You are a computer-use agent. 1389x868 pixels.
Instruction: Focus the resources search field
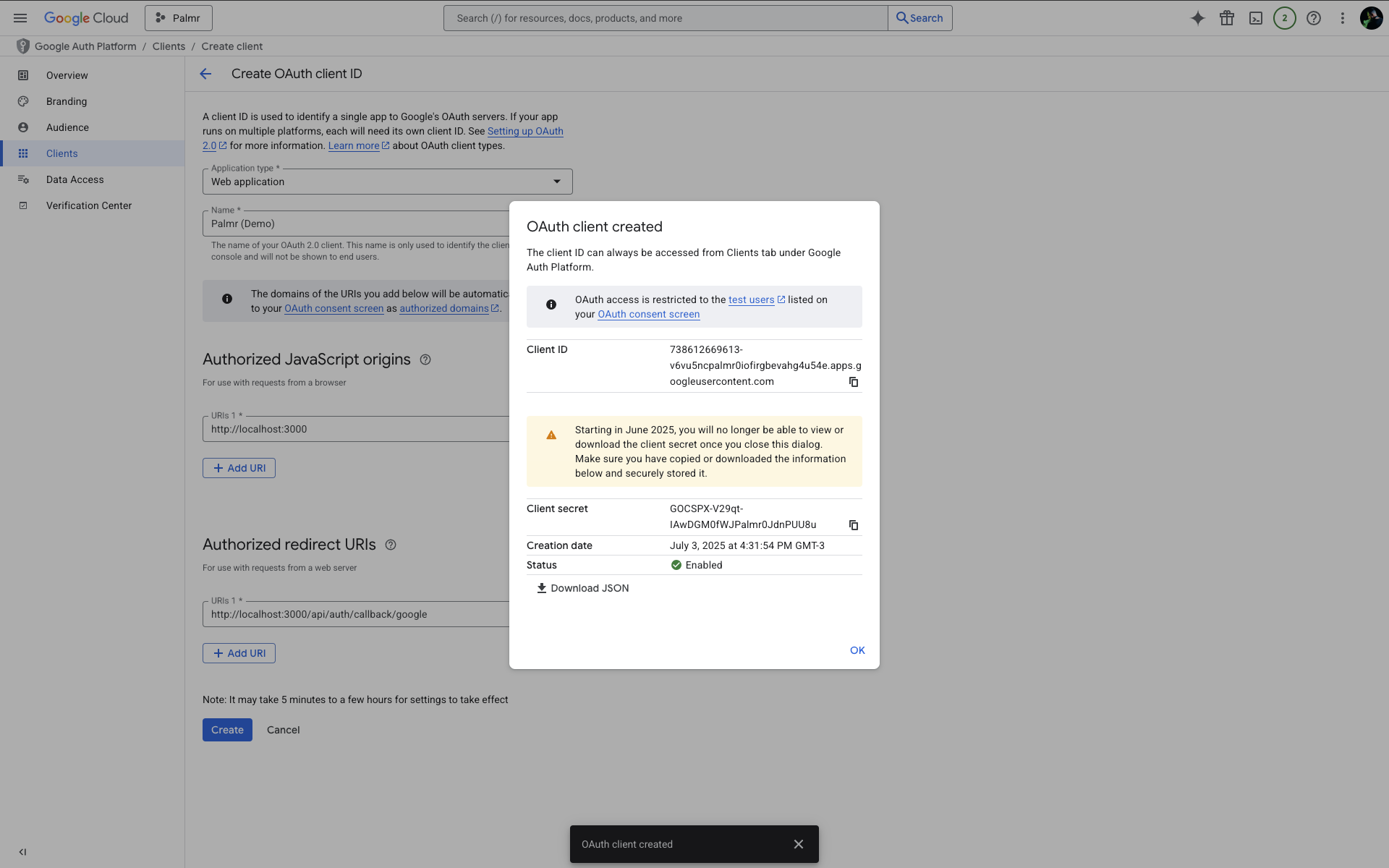[x=666, y=18]
